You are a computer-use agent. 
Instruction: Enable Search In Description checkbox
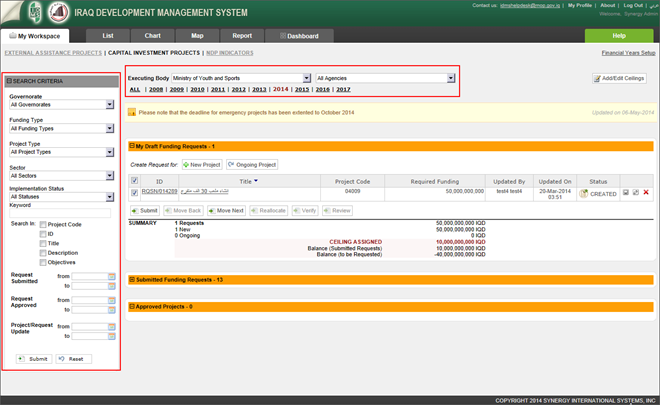(43, 253)
